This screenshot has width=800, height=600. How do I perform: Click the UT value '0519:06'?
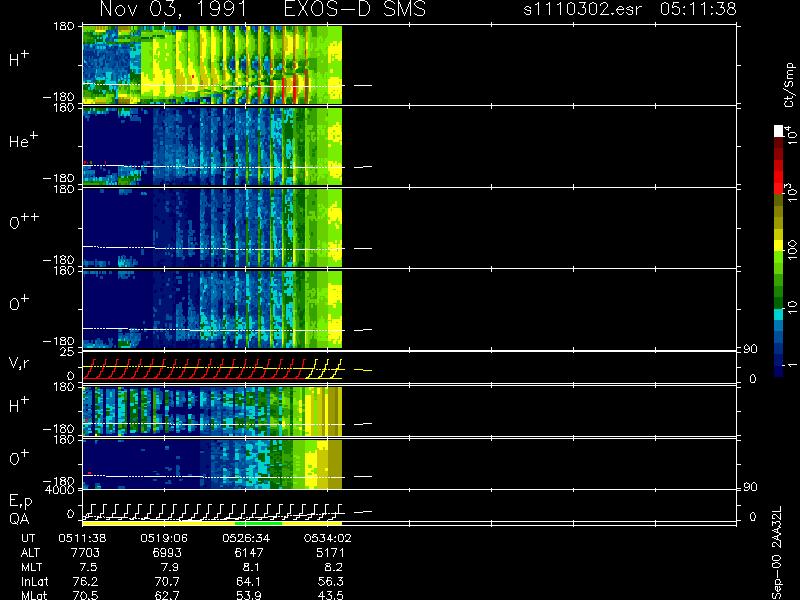pyautogui.click(x=164, y=538)
